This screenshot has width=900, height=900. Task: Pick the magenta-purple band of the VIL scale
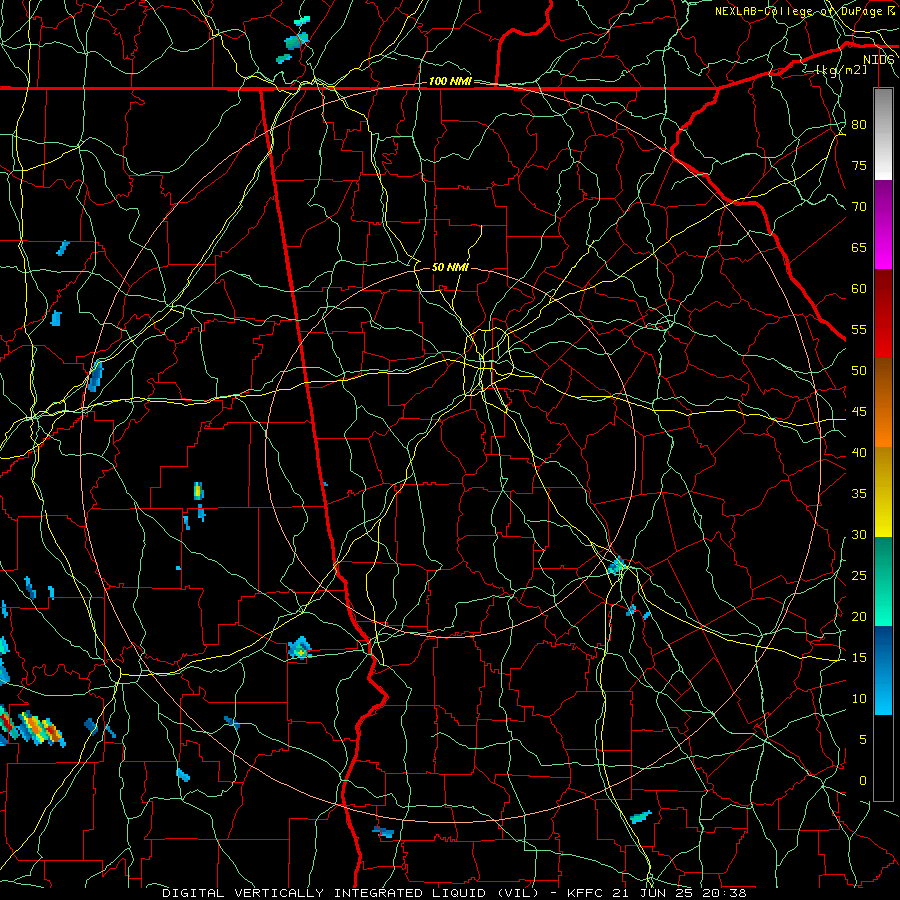[883, 224]
